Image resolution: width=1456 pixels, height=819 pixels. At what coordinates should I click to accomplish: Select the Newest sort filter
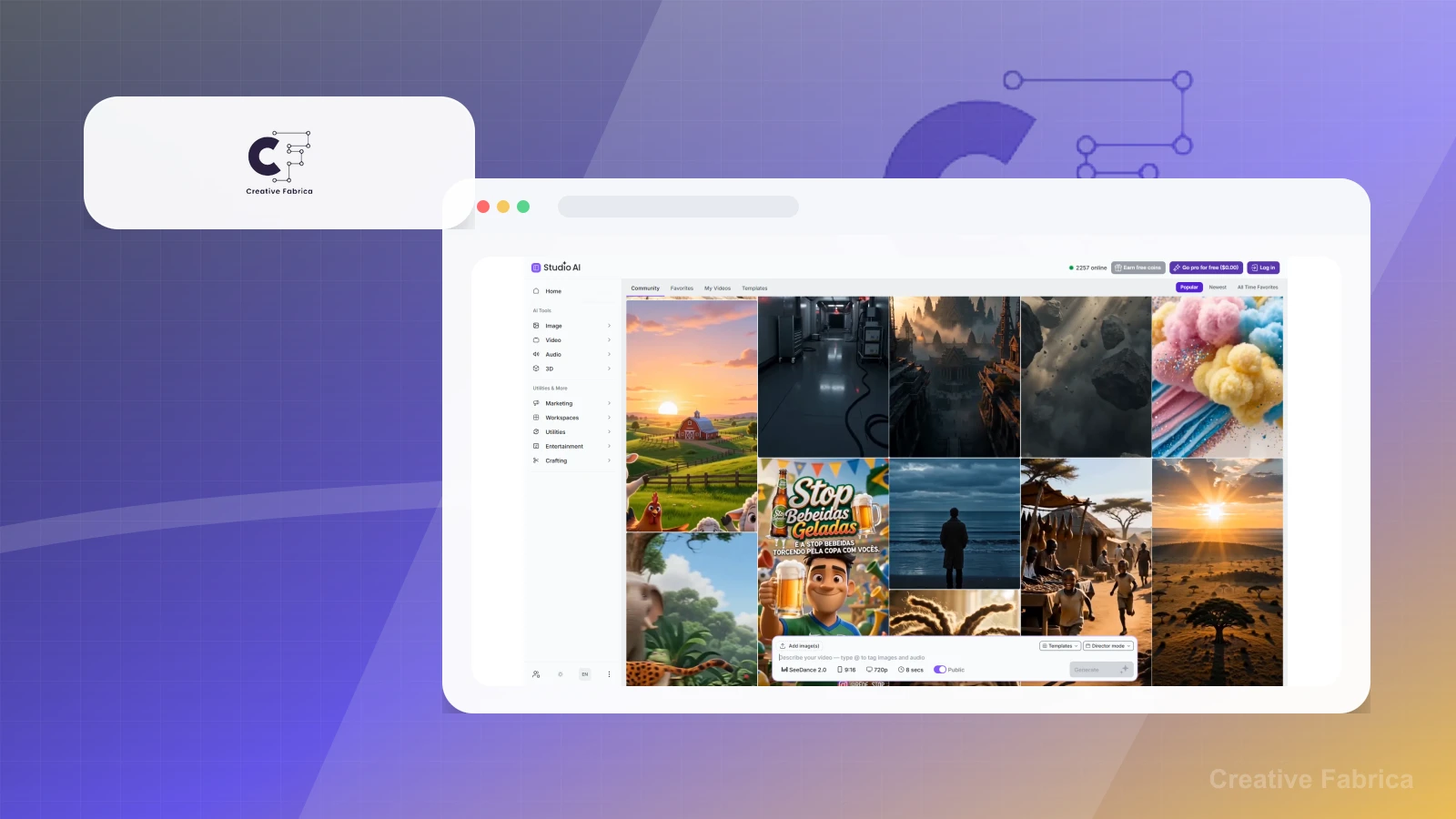[x=1218, y=288]
